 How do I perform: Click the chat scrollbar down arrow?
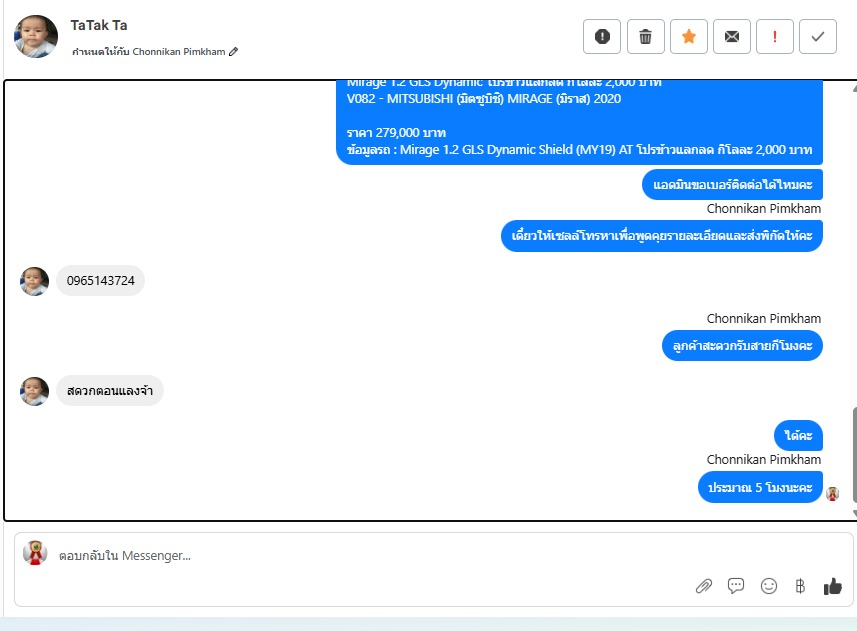[x=854, y=514]
